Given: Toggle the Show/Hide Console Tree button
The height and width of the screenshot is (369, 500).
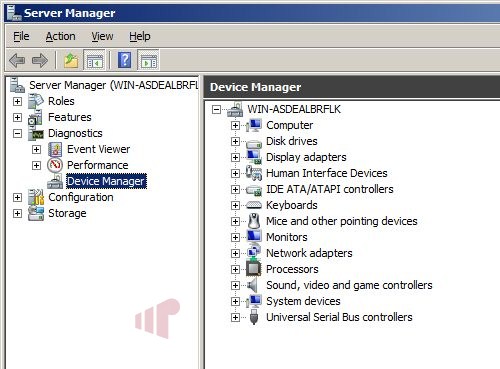Looking at the screenshot, I should [94, 60].
